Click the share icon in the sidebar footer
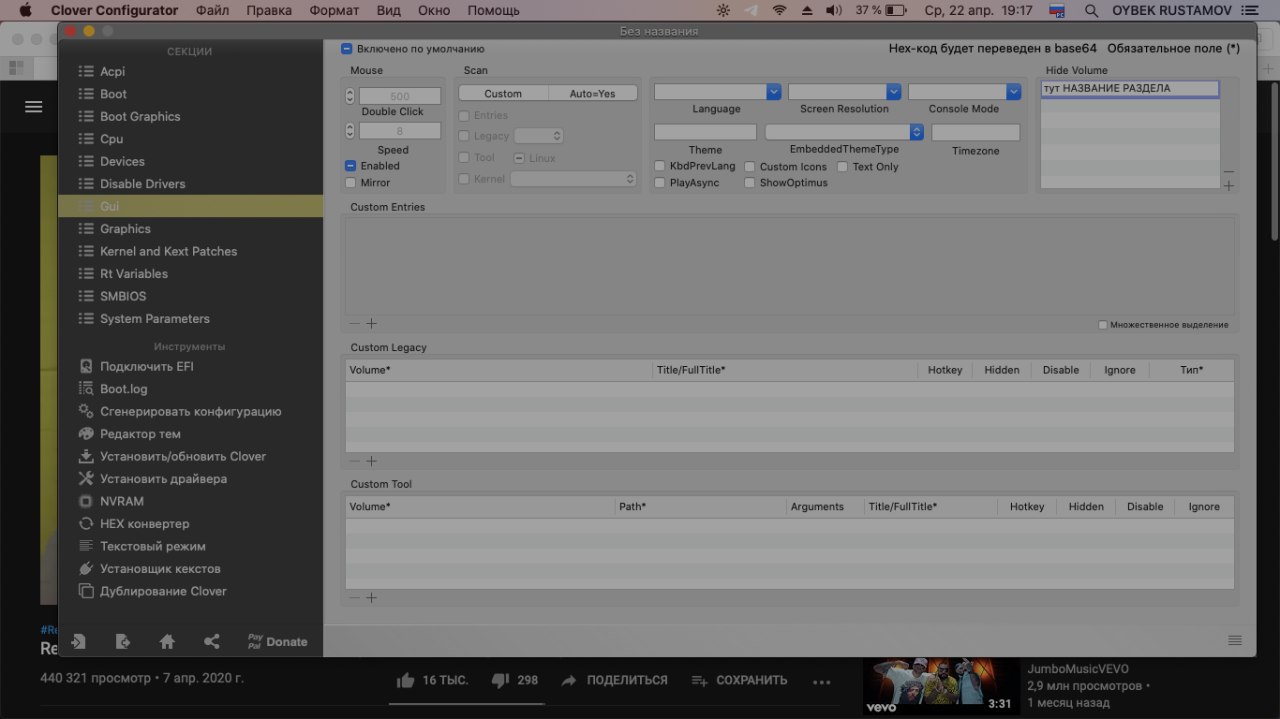The width and height of the screenshot is (1280, 719). [x=212, y=642]
